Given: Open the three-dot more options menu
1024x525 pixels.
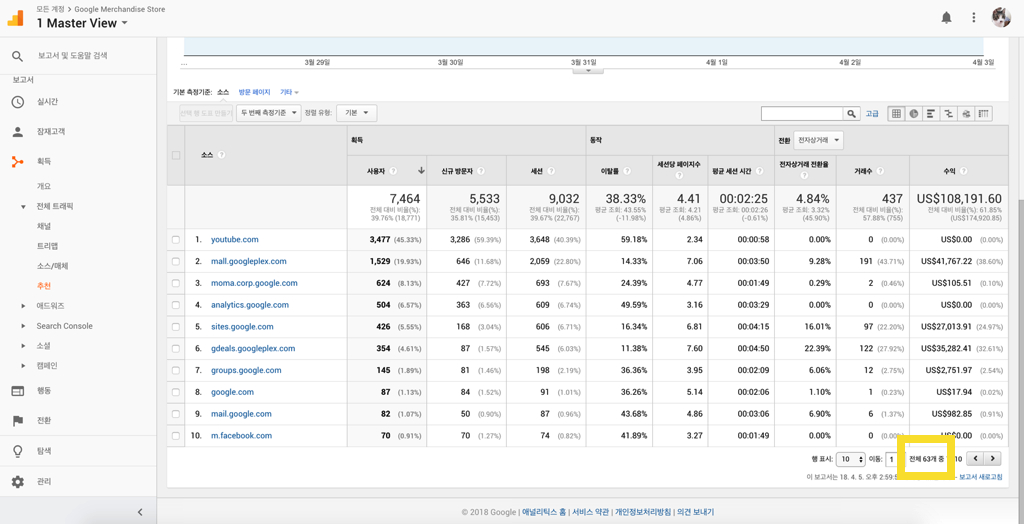Looking at the screenshot, I should point(974,18).
